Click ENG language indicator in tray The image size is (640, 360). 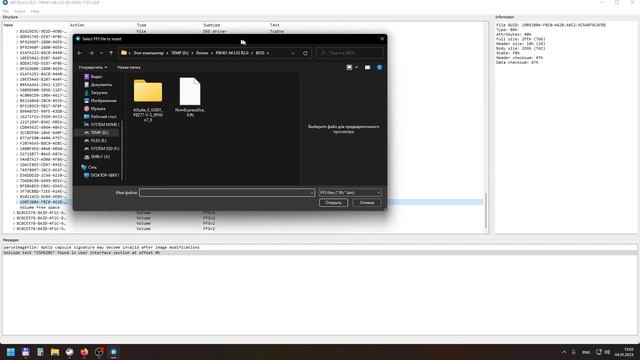(x=586, y=352)
